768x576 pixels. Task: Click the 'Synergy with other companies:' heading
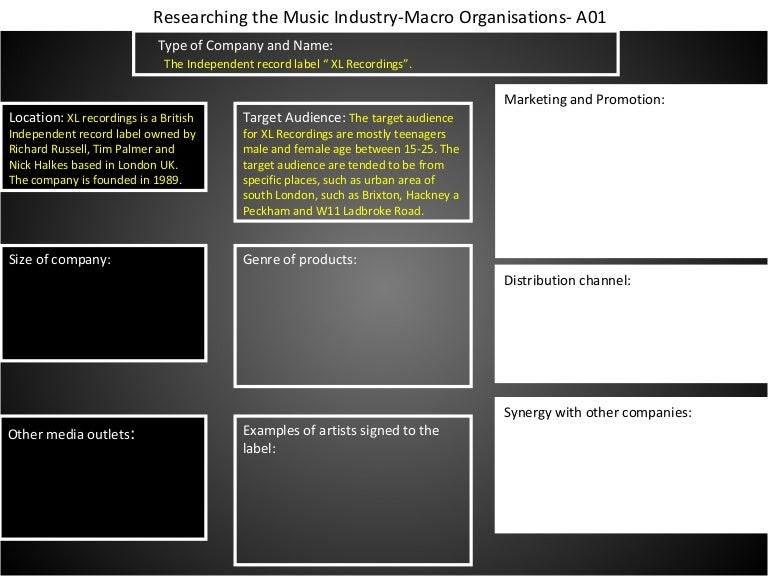coord(597,412)
